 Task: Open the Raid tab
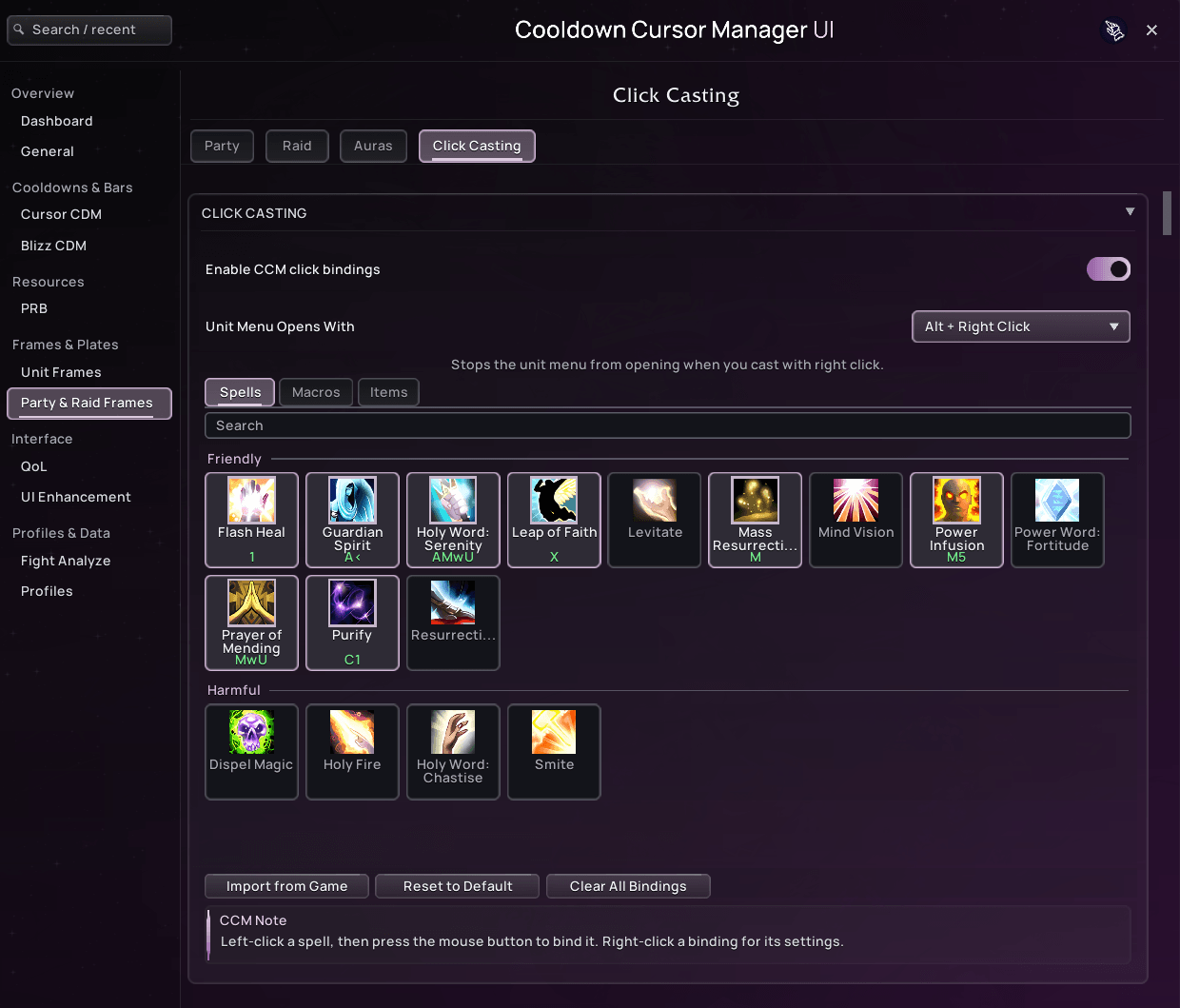tap(297, 146)
